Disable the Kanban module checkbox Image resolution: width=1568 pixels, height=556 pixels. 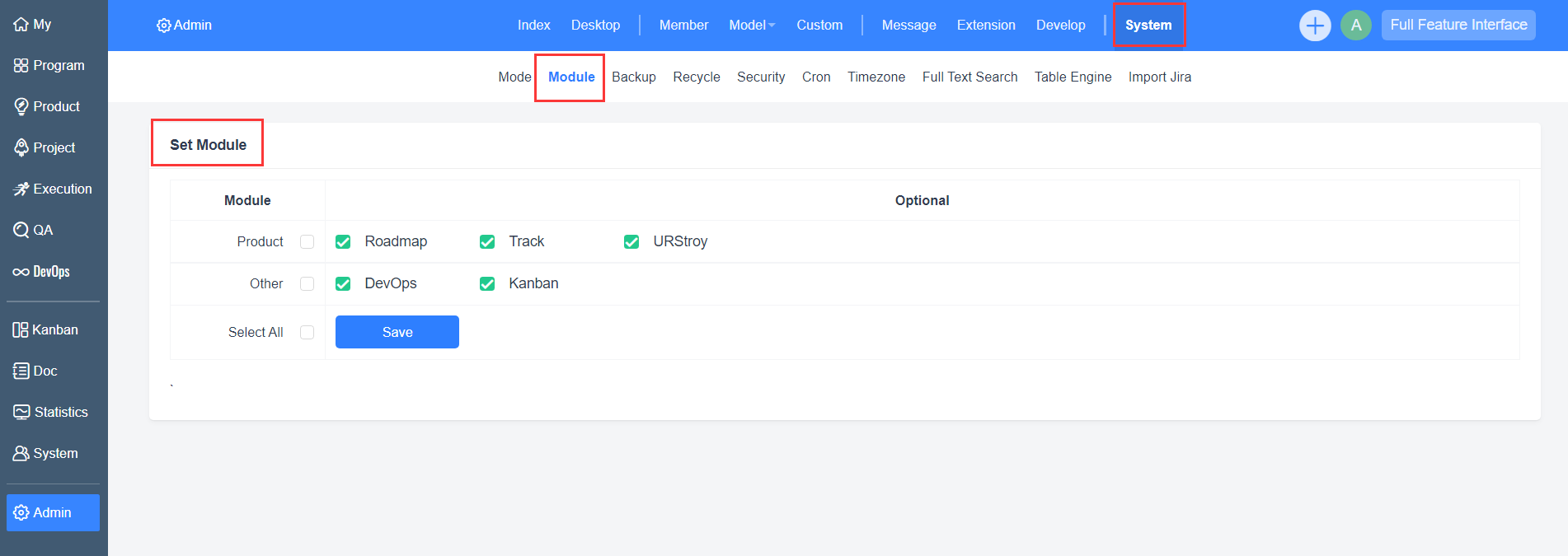coord(487,284)
